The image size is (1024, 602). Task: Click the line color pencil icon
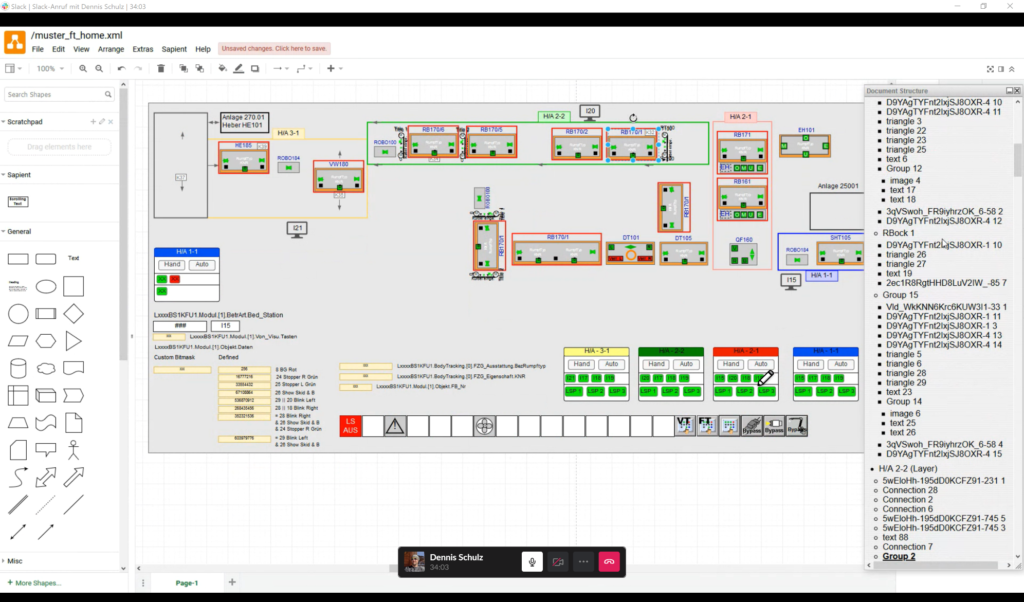coord(239,69)
